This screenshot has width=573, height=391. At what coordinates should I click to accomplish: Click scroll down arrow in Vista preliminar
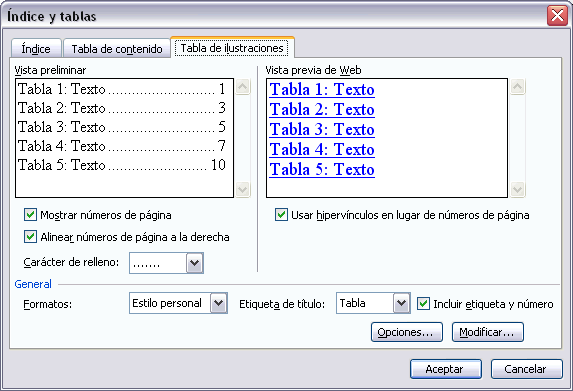(243, 189)
